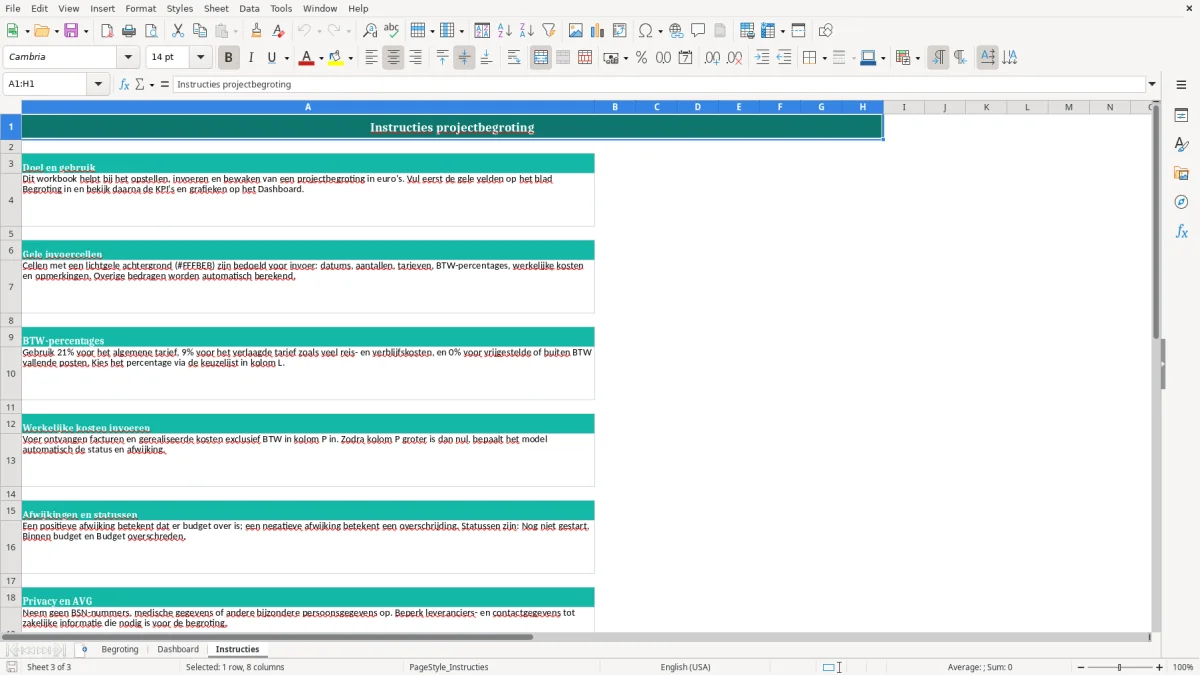This screenshot has width=1200, height=675.
Task: Insert pivot table
Action: click(x=620, y=31)
